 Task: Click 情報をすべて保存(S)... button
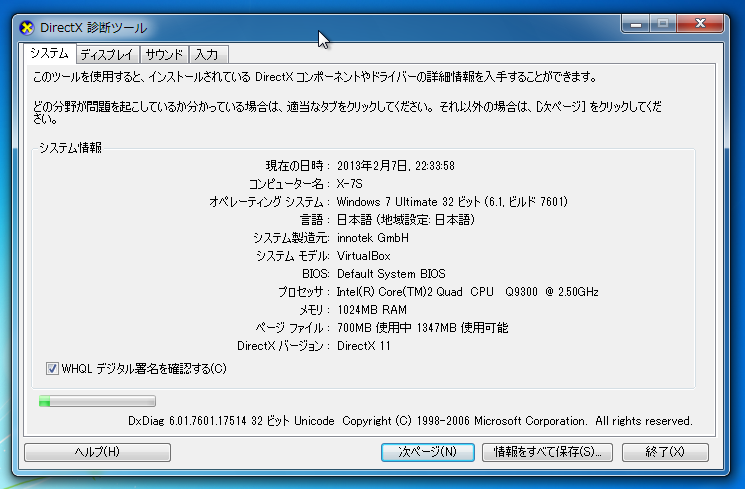pos(546,452)
